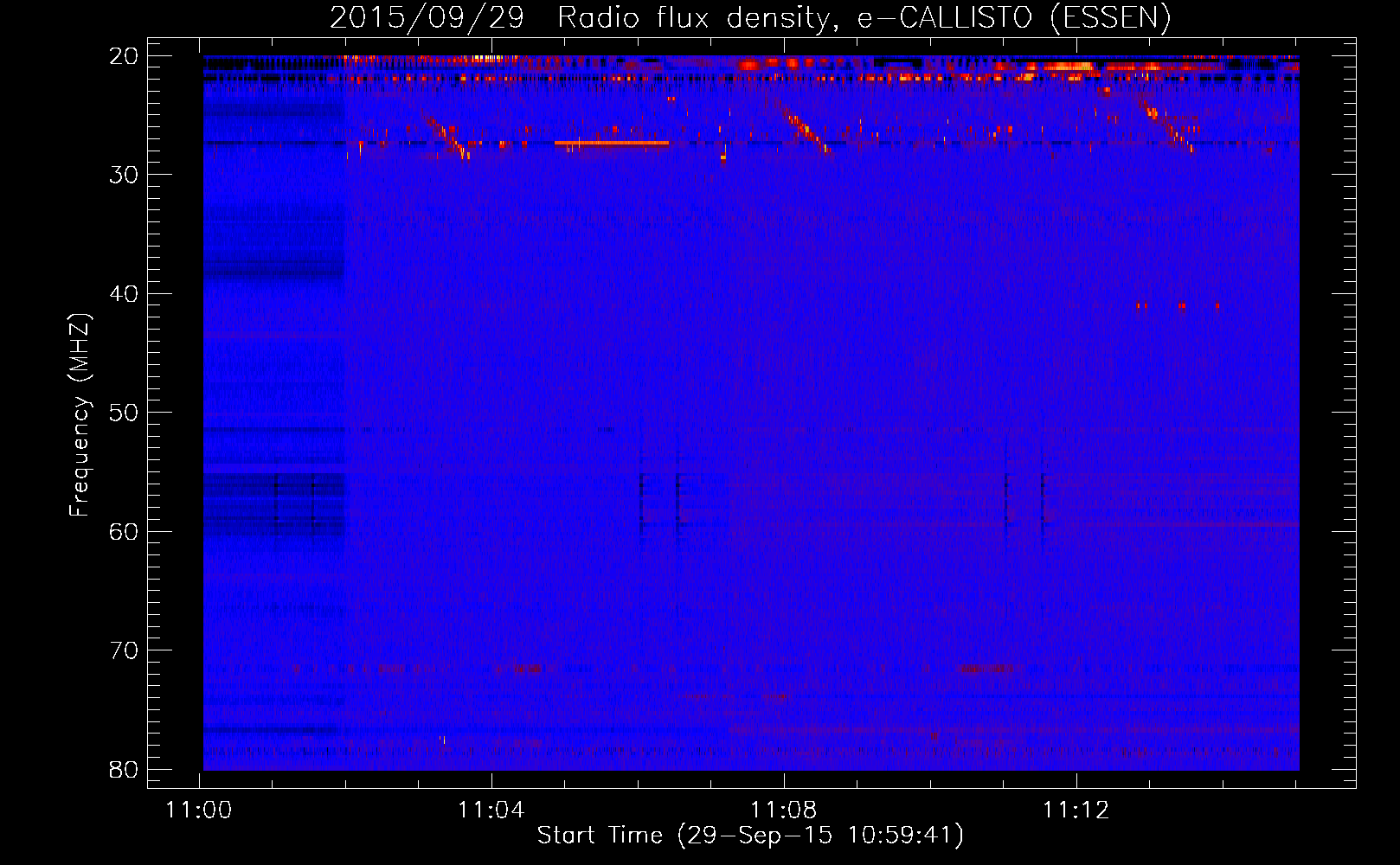Click the '11:12' time tick label
Image resolution: width=1400 pixels, height=865 pixels.
pos(1076,811)
